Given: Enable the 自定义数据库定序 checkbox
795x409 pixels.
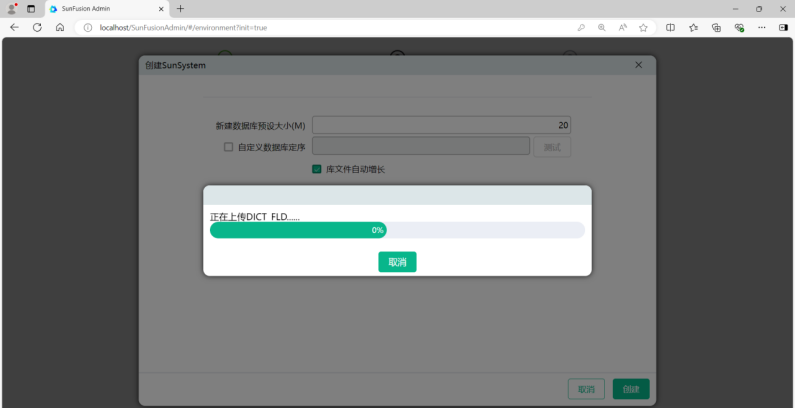Looking at the screenshot, I should pos(229,147).
